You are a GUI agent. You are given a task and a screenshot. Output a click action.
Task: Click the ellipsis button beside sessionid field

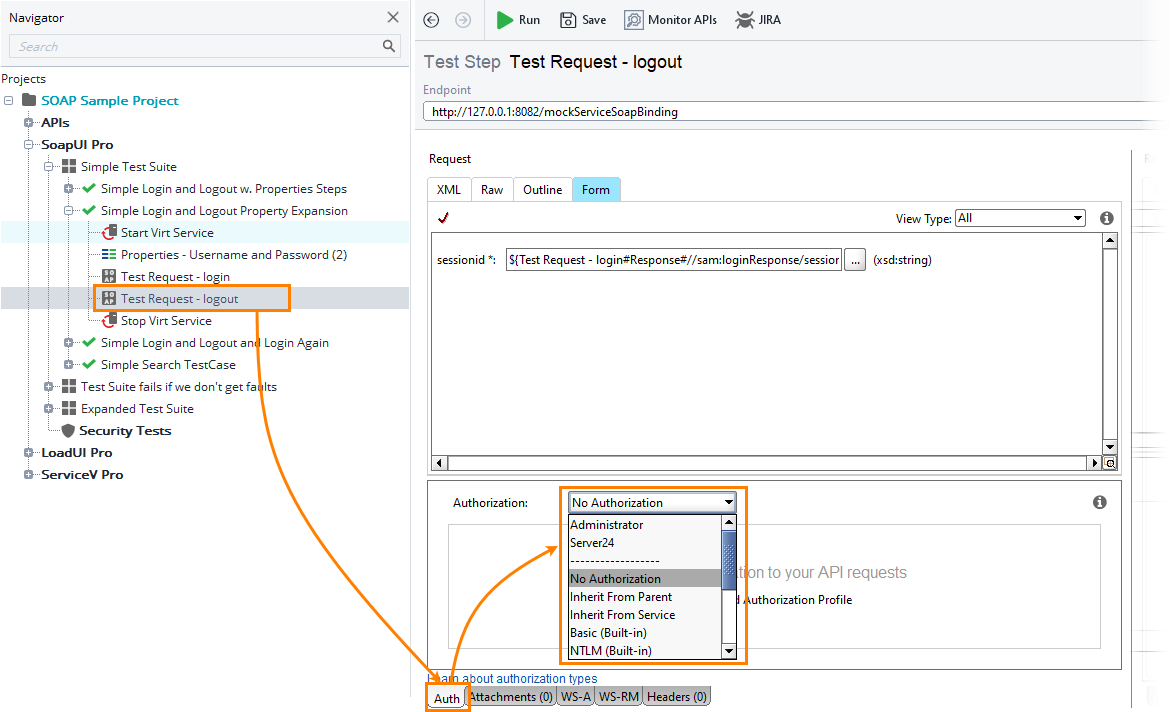[x=855, y=260]
